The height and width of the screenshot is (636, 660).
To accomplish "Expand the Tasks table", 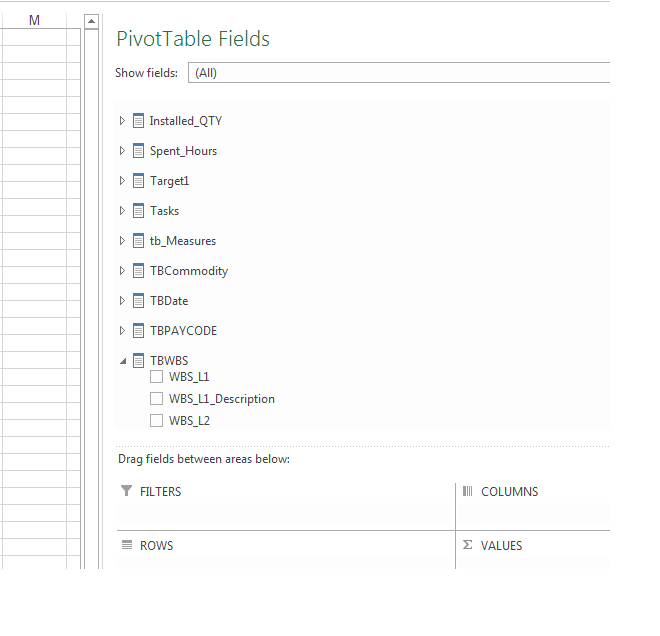I will click(x=122, y=210).
